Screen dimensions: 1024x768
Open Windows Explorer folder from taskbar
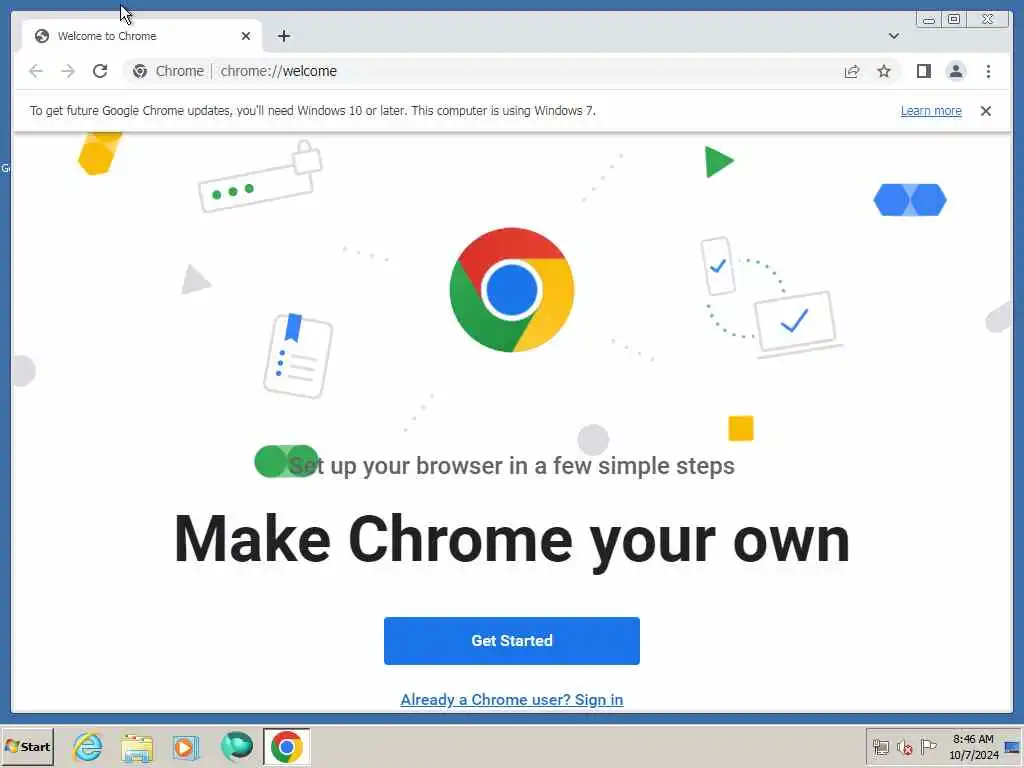pyautogui.click(x=137, y=747)
